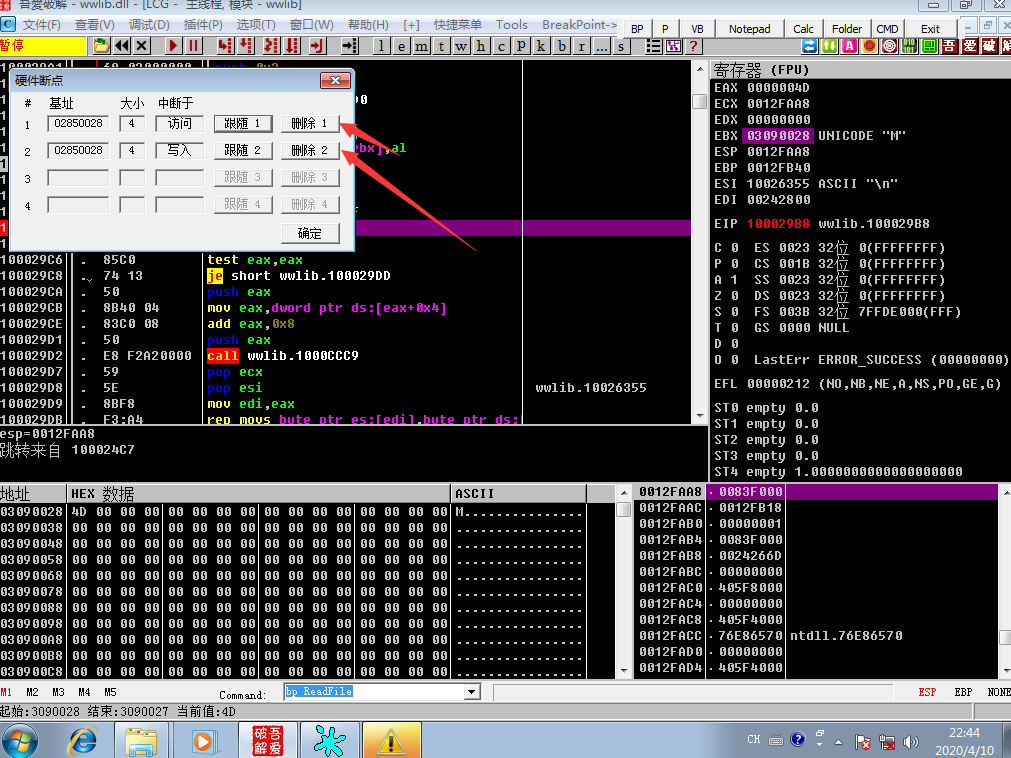Open the memory map 'm' window icon
Screen dimensions: 1011x758
421,46
